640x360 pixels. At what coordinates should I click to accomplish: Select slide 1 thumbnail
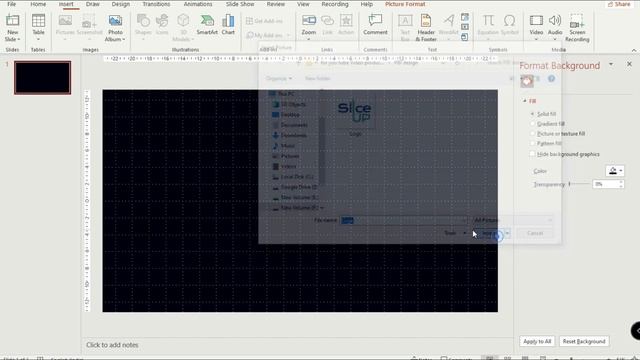tap(42, 78)
